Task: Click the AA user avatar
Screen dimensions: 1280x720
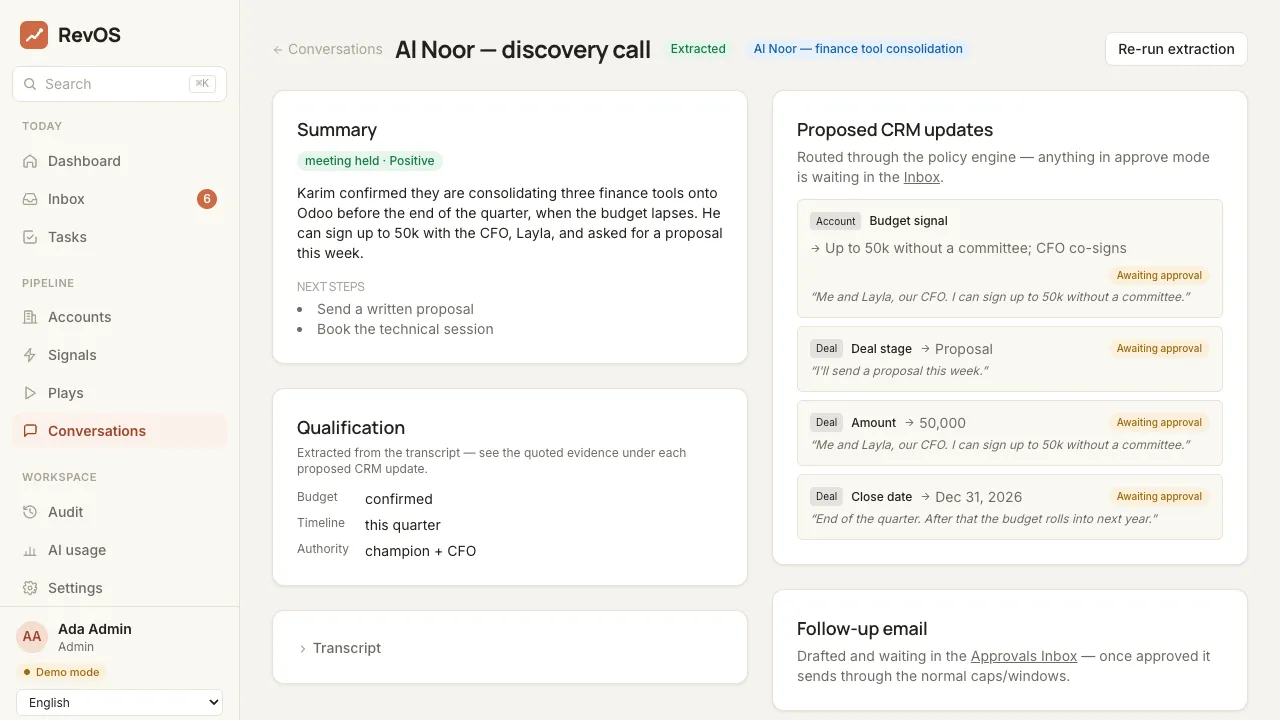Action: (x=32, y=637)
